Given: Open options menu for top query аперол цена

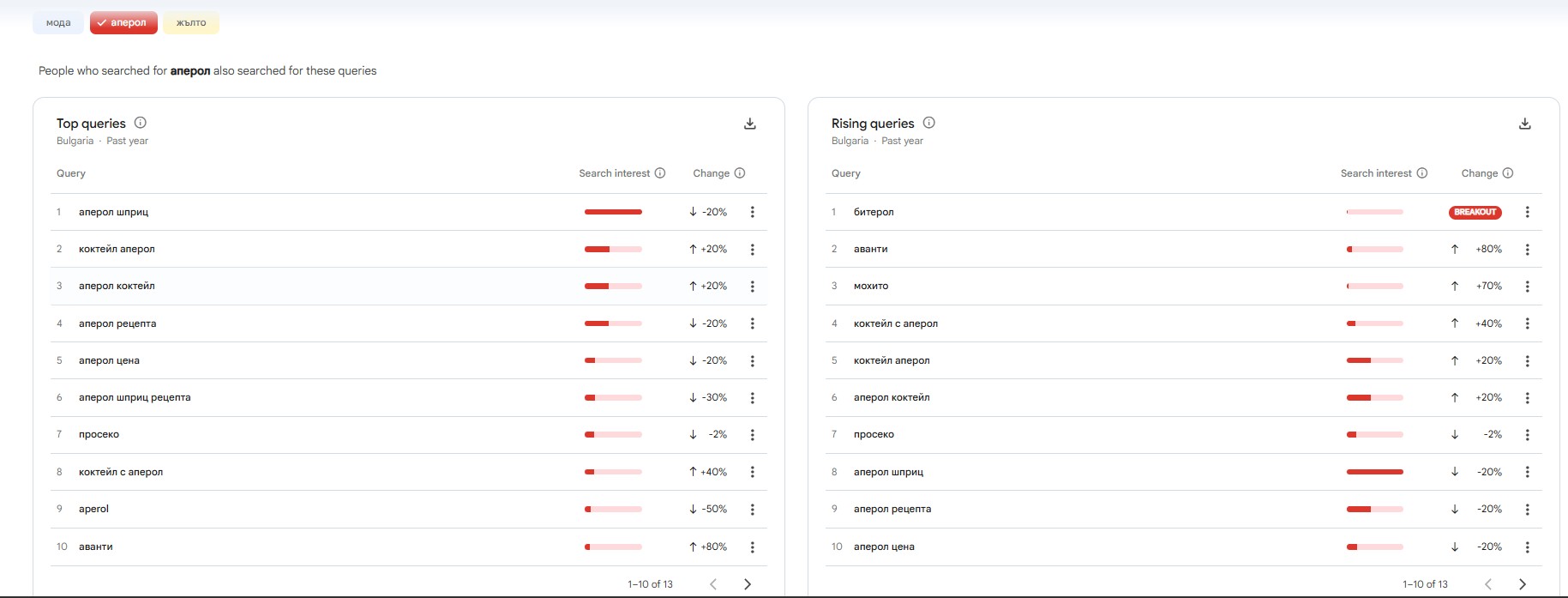Looking at the screenshot, I should pos(753,361).
